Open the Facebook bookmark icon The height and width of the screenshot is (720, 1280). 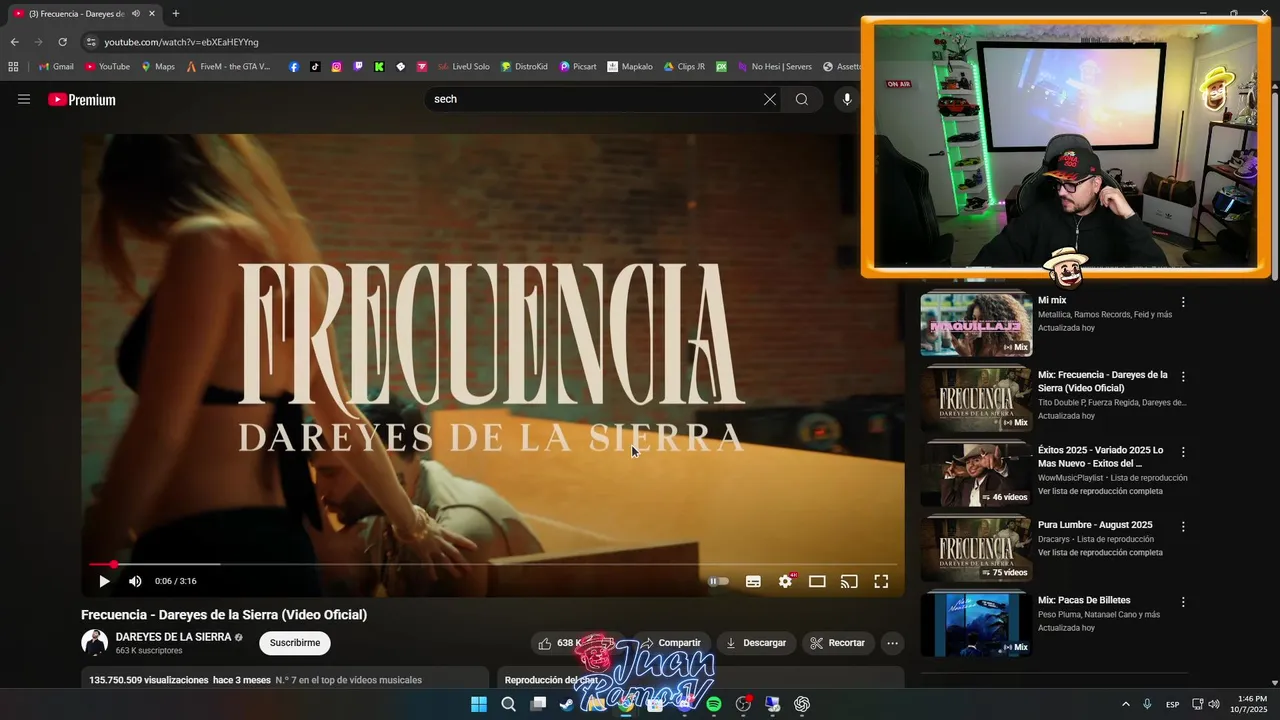point(294,67)
